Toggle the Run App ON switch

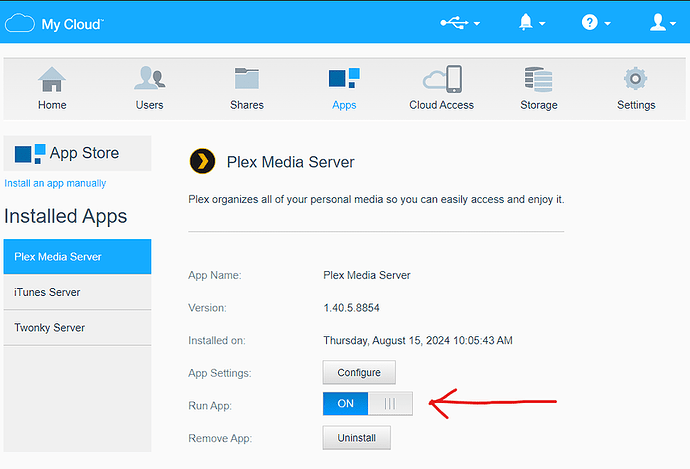coord(368,403)
